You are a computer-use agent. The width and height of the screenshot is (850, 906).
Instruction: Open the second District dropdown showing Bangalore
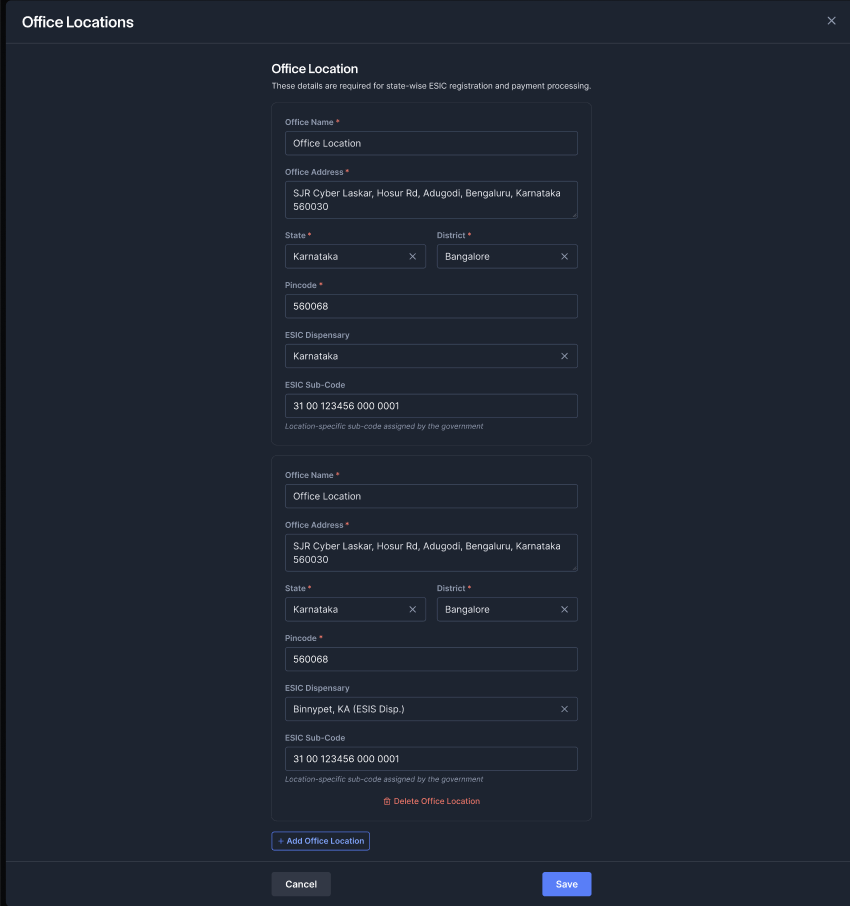(x=497, y=610)
